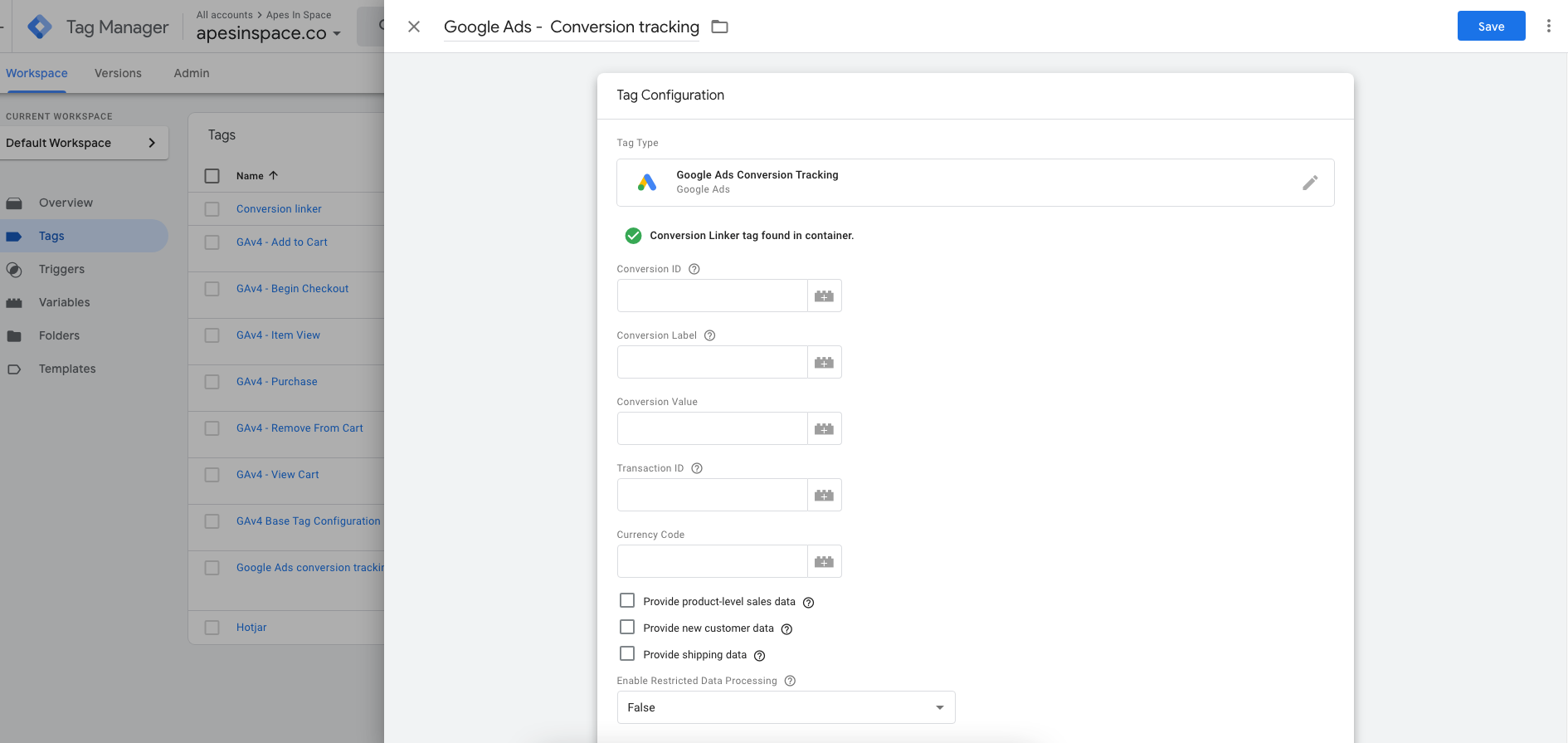Open the Restricted Data Processing dropdown
1568x743 pixels.
(786, 707)
